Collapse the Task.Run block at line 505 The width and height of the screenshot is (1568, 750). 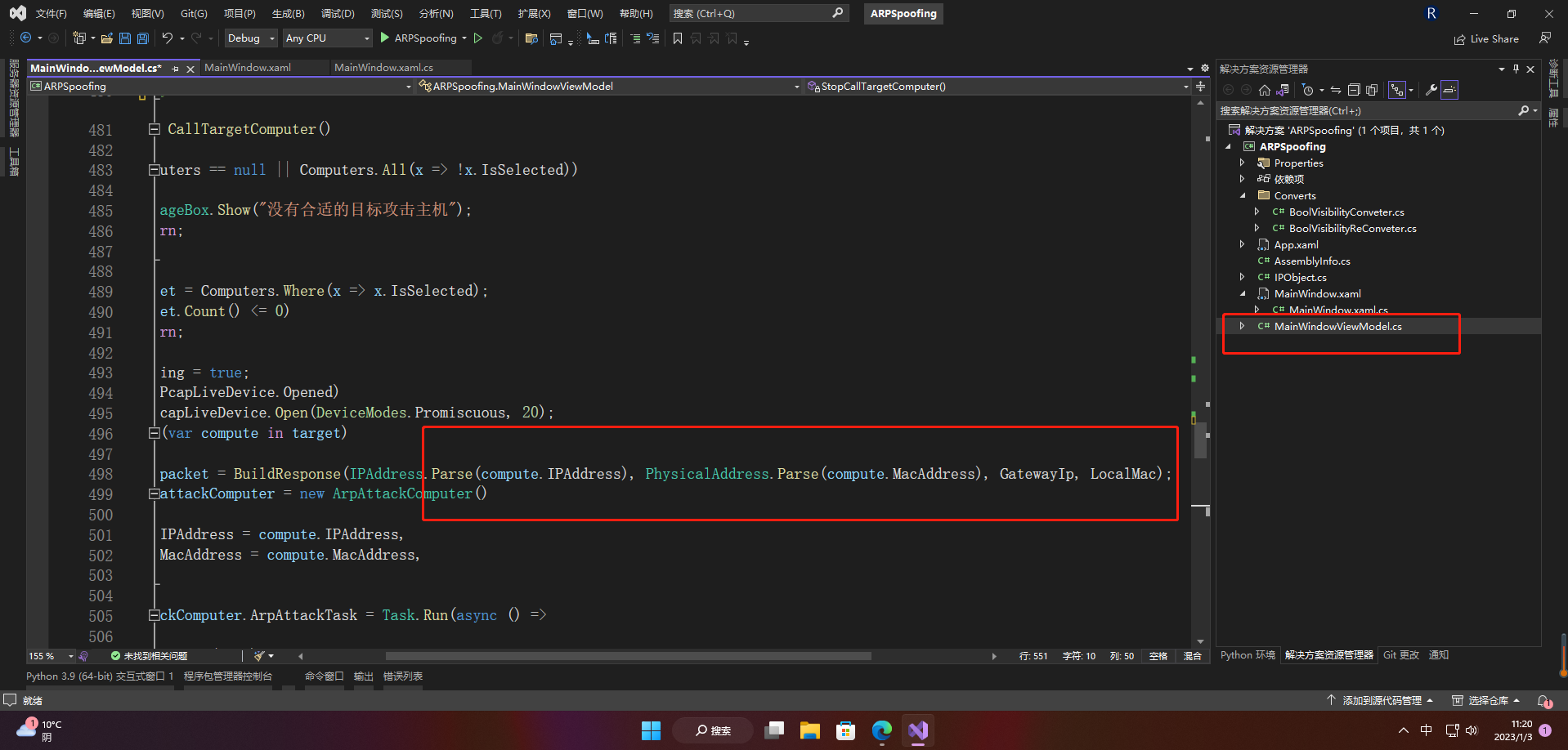pyautogui.click(x=154, y=615)
